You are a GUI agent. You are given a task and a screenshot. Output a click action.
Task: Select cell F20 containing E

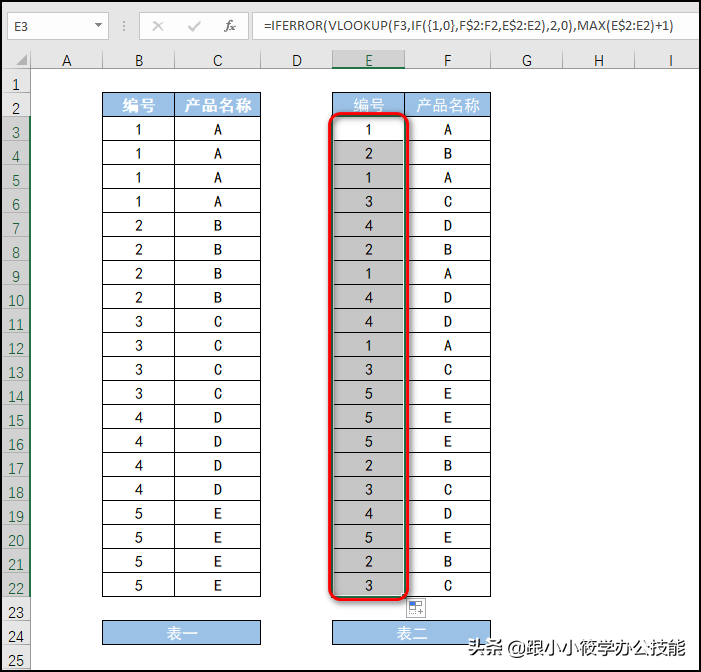pyautogui.click(x=448, y=537)
